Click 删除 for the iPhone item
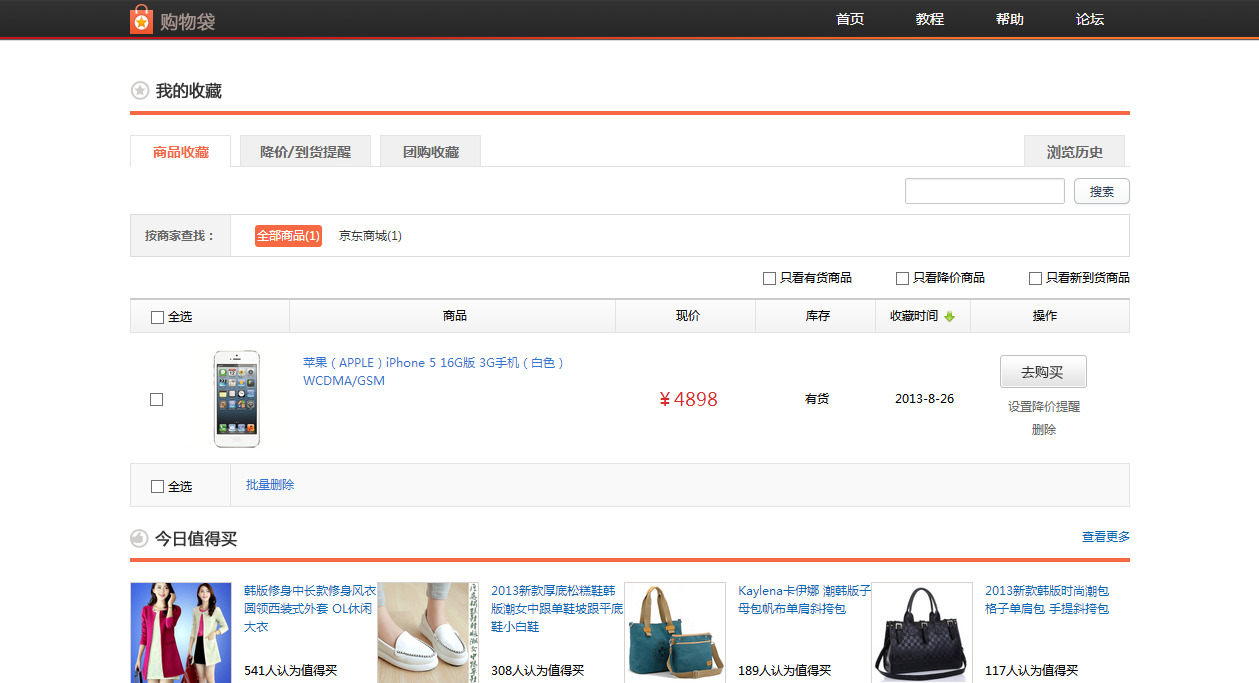 pos(1044,430)
